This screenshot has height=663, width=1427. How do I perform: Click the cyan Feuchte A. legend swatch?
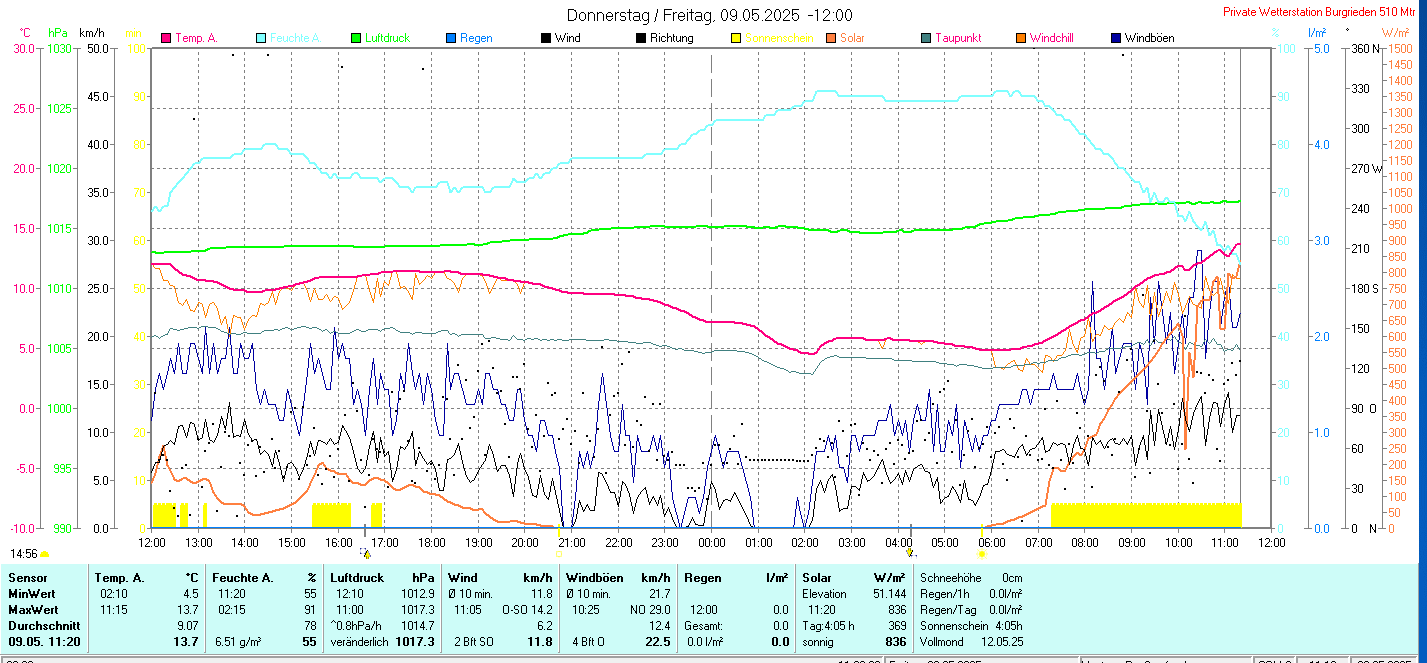point(262,38)
